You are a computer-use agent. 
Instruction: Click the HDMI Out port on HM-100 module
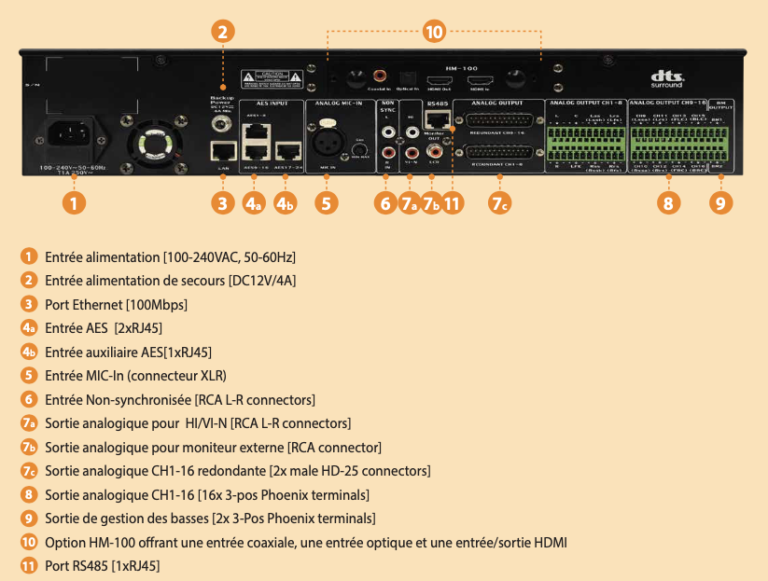coord(438,81)
